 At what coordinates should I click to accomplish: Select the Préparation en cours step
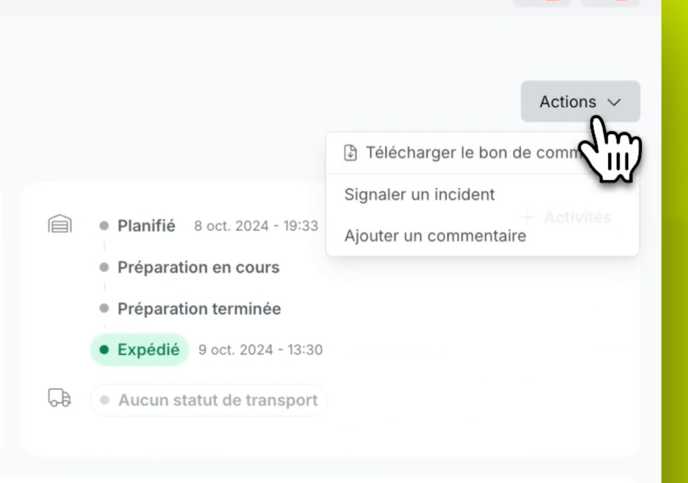coord(198,268)
